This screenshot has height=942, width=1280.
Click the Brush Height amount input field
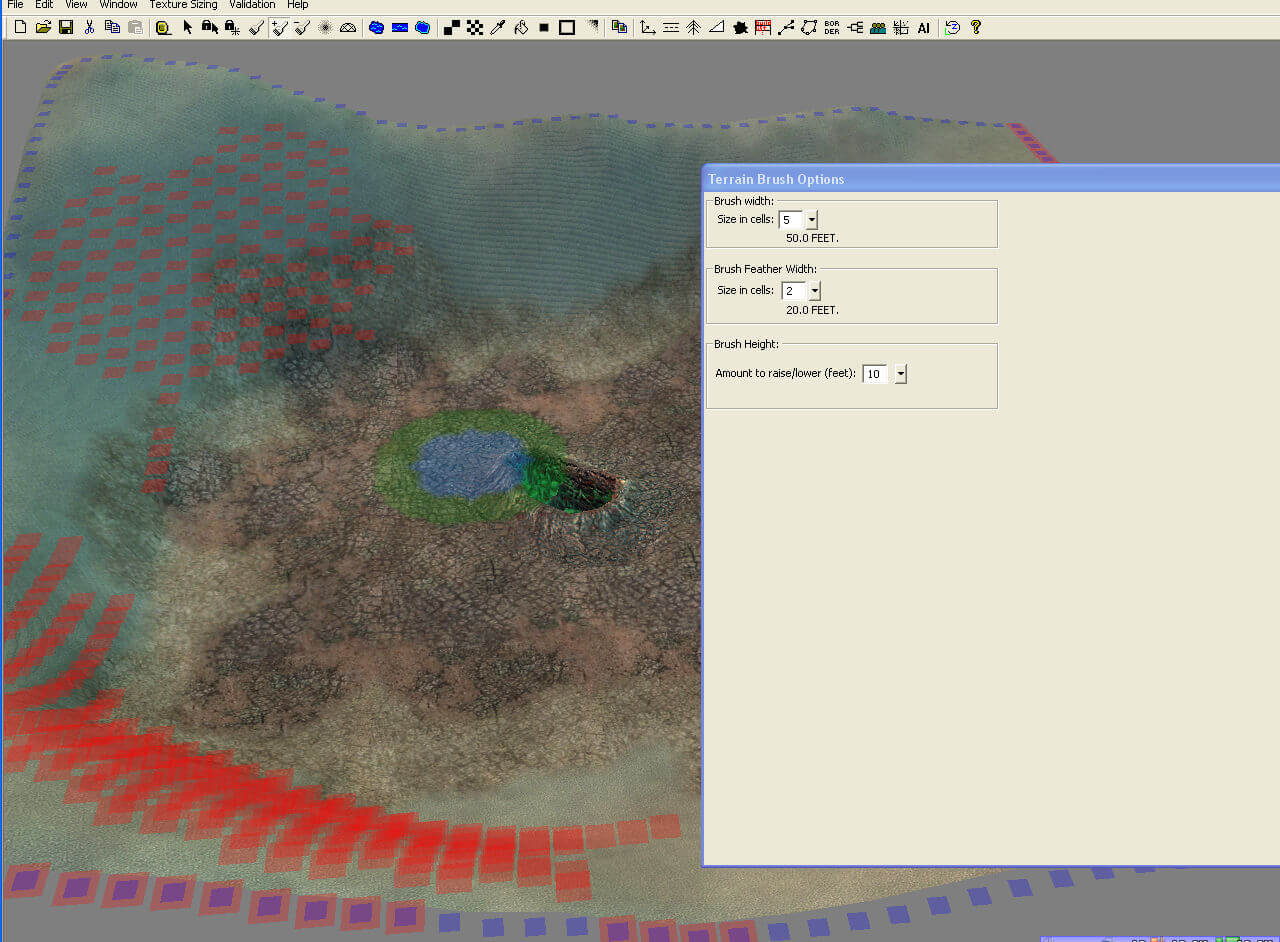pyautogui.click(x=874, y=374)
